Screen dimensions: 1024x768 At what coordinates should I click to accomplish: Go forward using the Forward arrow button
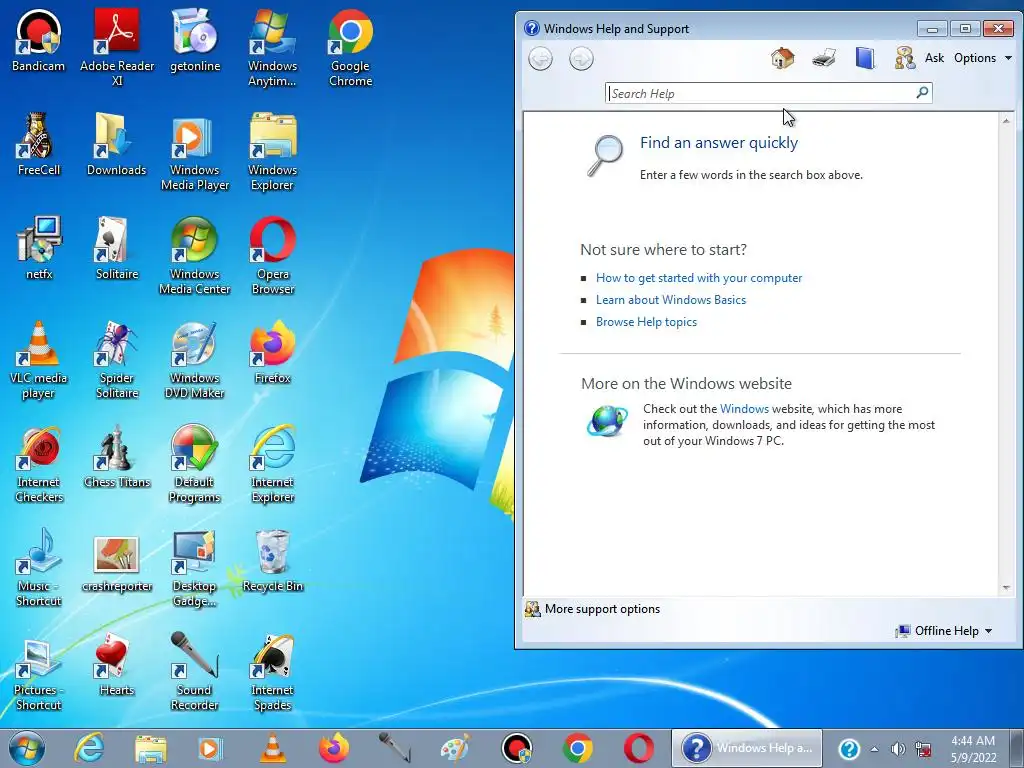pos(581,59)
